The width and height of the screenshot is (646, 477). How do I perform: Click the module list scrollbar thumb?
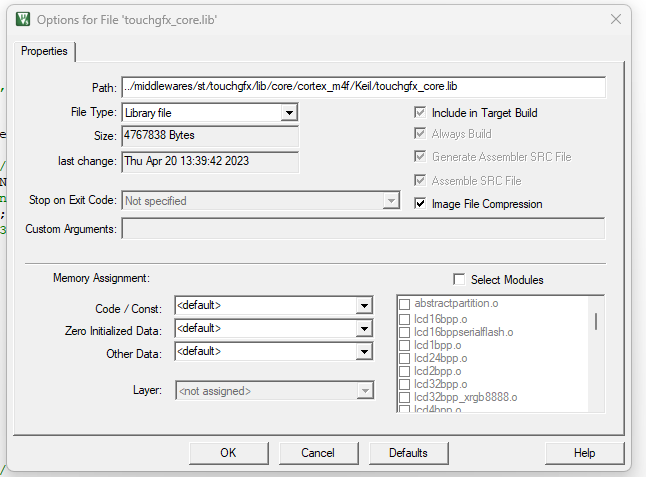click(x=596, y=321)
